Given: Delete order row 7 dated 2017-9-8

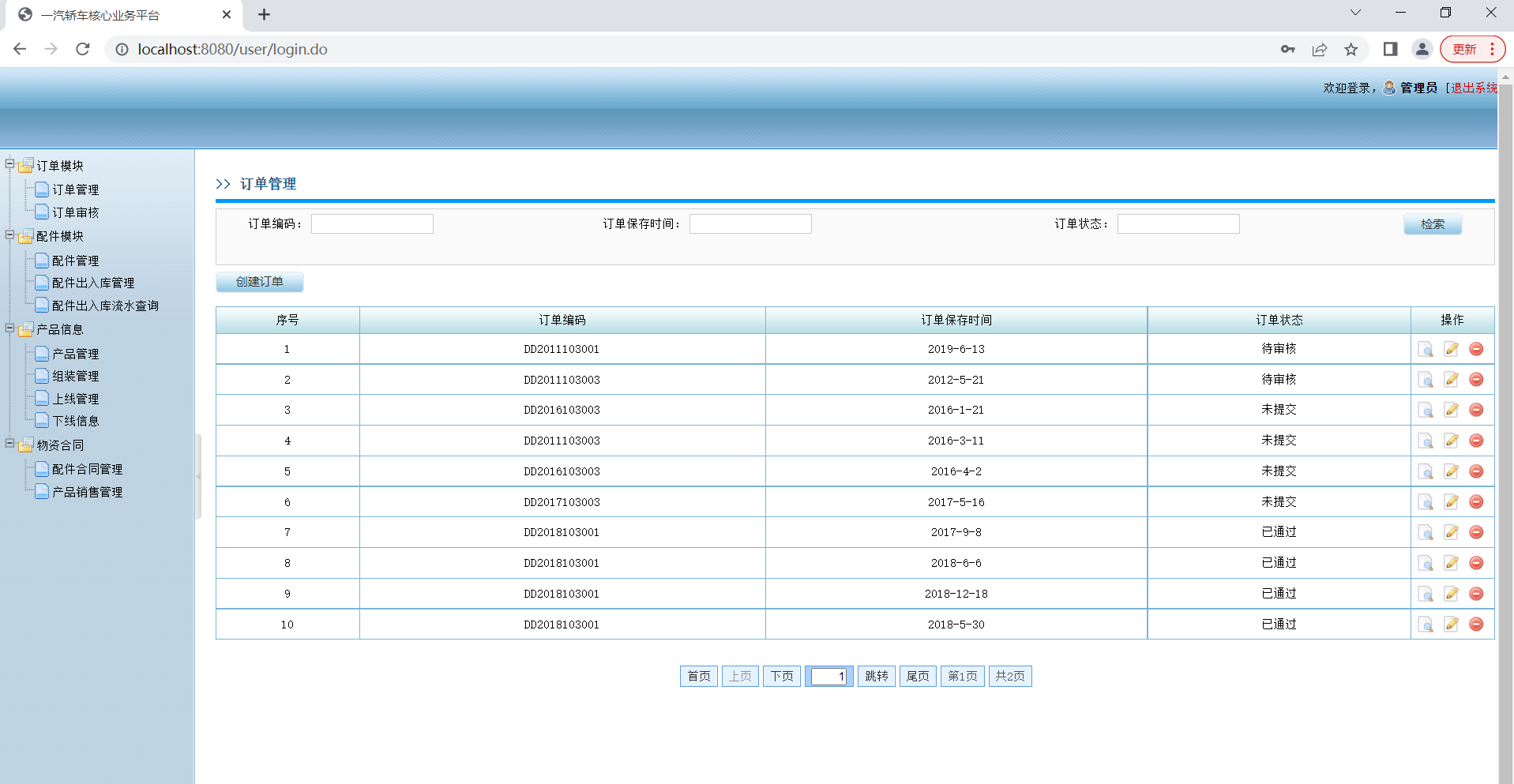Looking at the screenshot, I should coord(1476,532).
